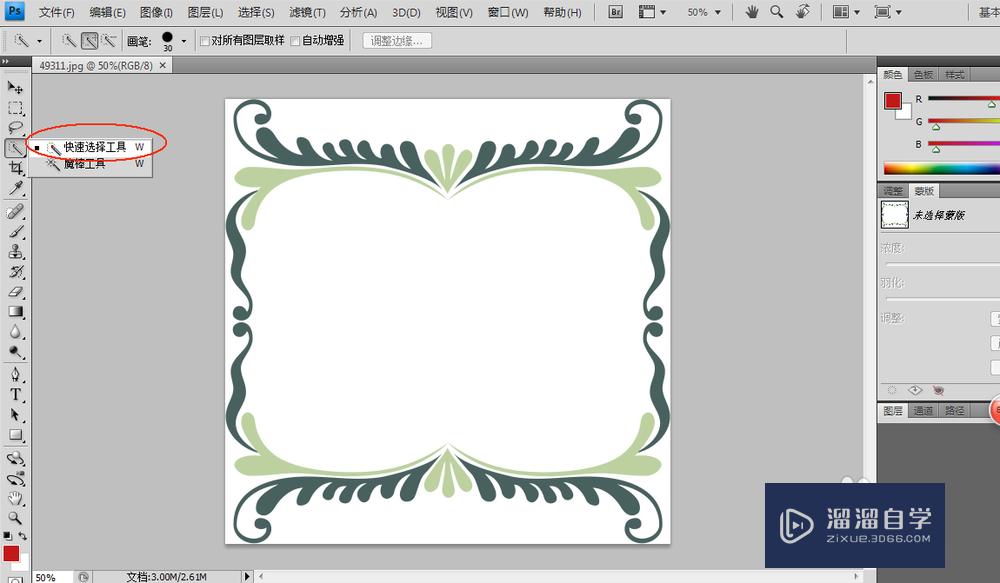Click the active Quick Selection tool in the toolbox

[15, 147]
